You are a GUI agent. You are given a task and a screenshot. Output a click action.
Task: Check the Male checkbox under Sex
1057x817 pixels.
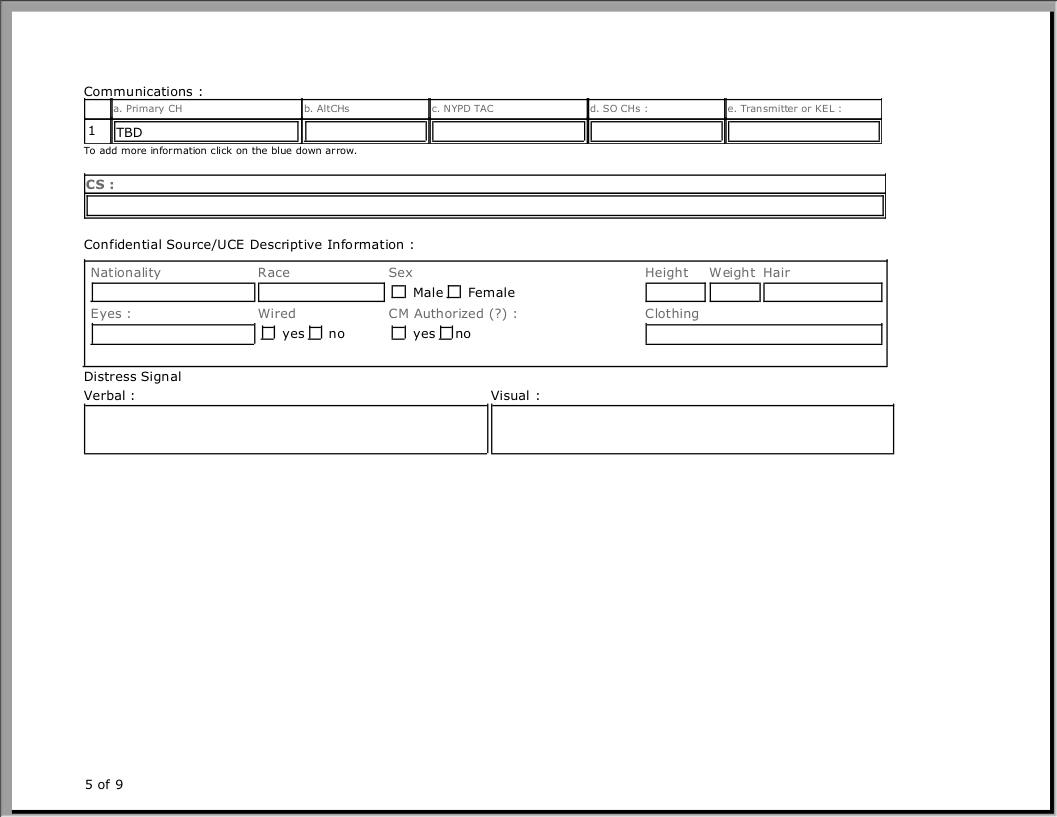399,292
